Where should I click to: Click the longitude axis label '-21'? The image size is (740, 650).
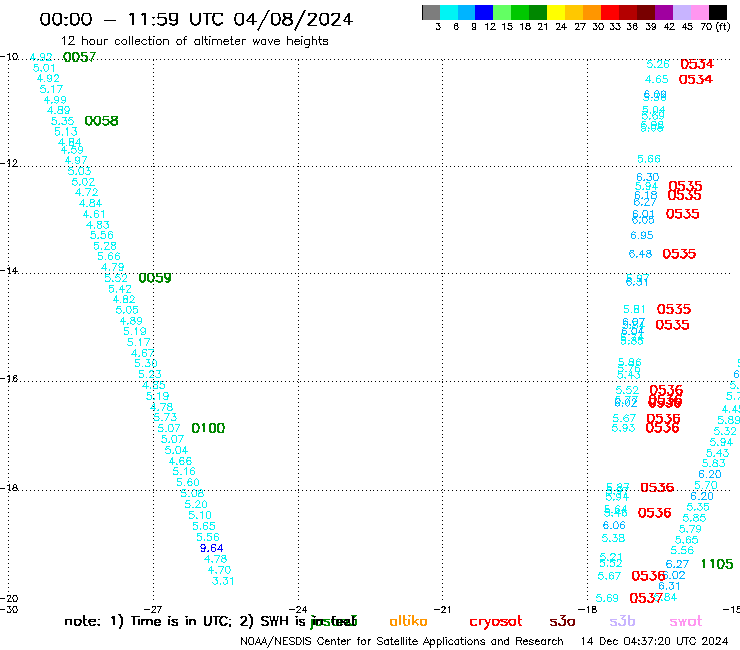pyautogui.click(x=442, y=609)
